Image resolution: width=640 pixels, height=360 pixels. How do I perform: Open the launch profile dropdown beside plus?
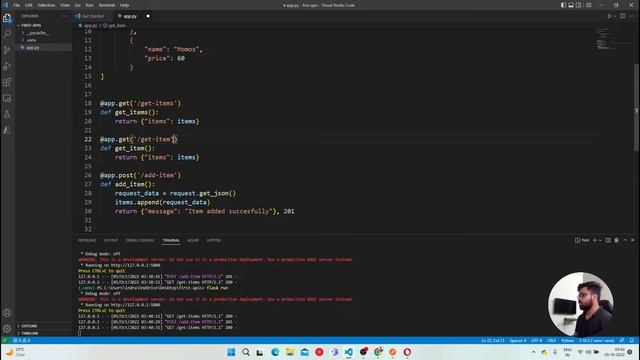pyautogui.click(x=600, y=240)
